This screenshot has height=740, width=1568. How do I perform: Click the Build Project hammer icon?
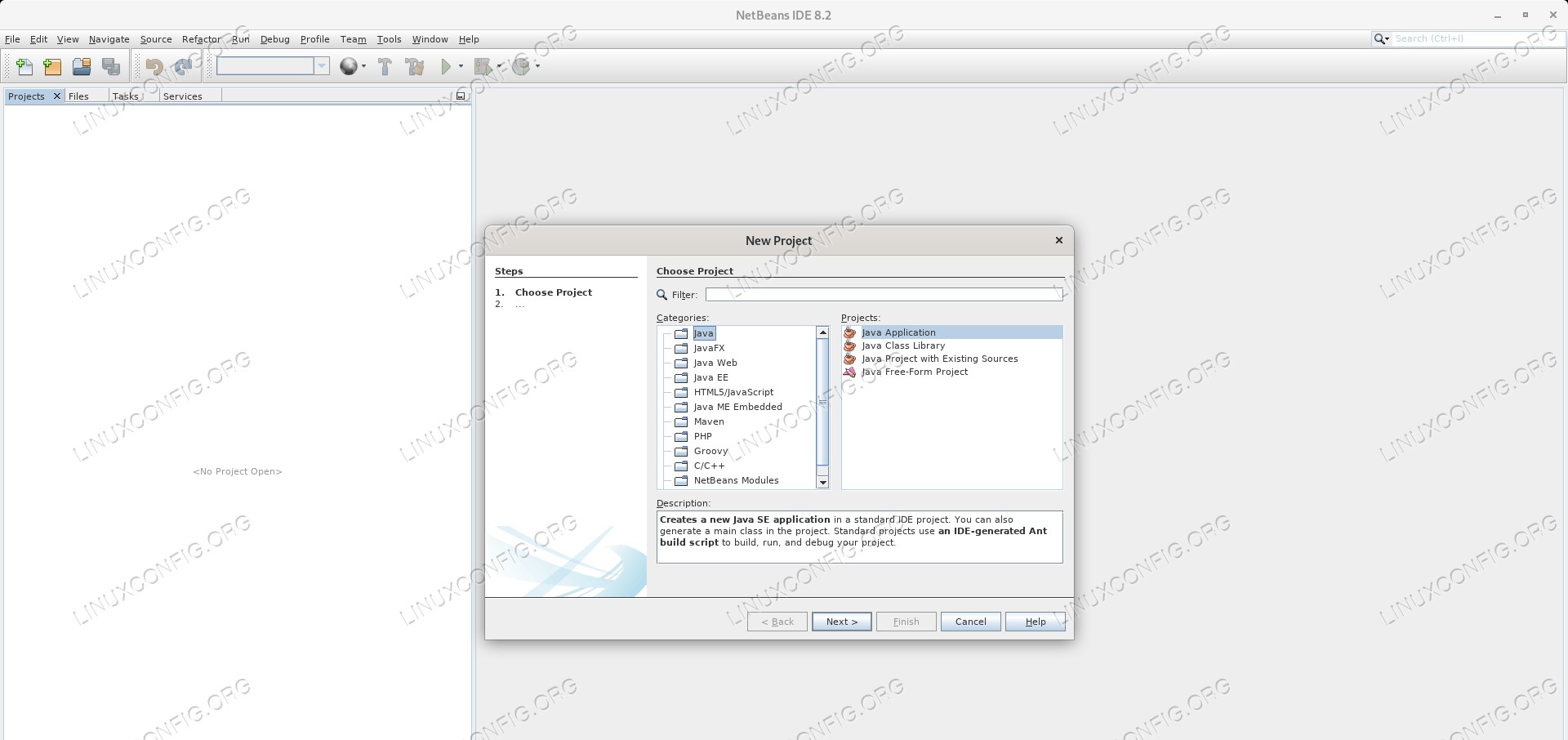pos(385,66)
